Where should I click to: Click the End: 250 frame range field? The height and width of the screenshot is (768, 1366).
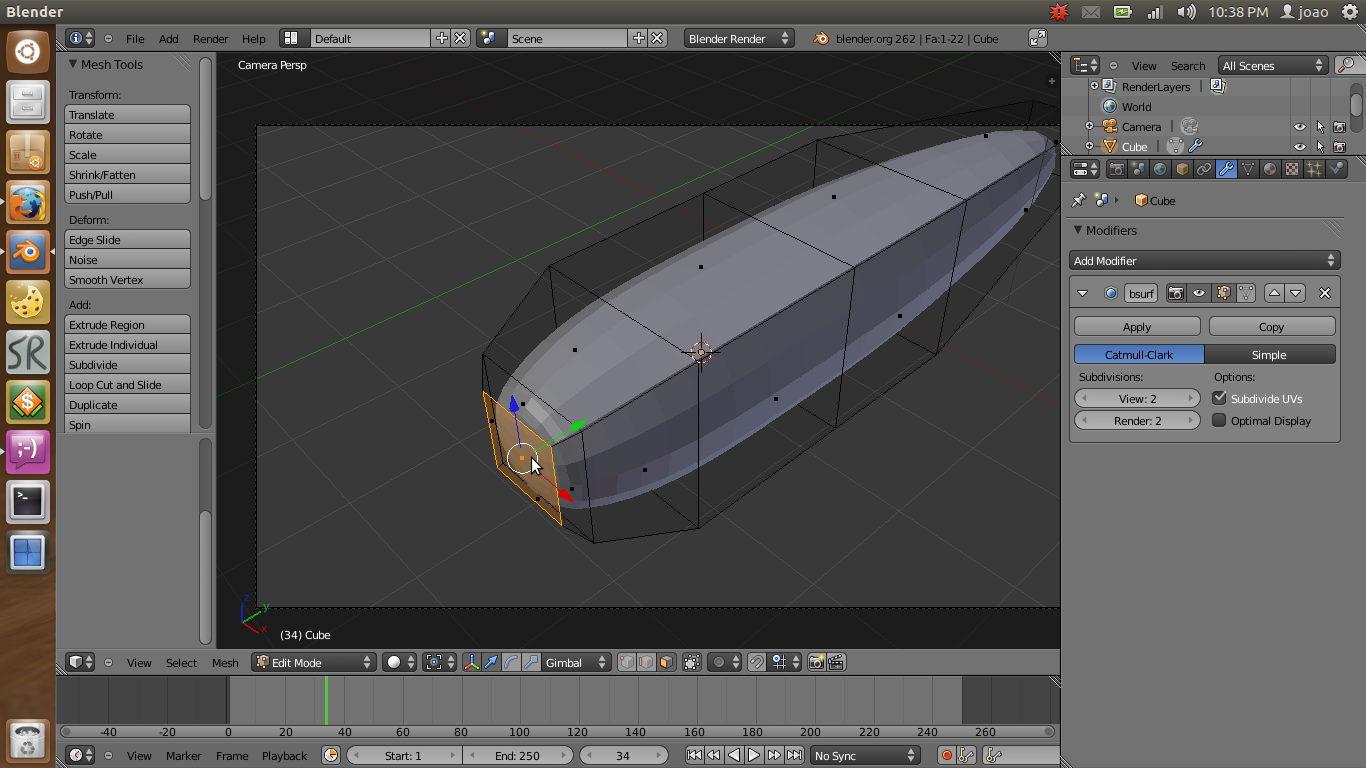coord(518,755)
